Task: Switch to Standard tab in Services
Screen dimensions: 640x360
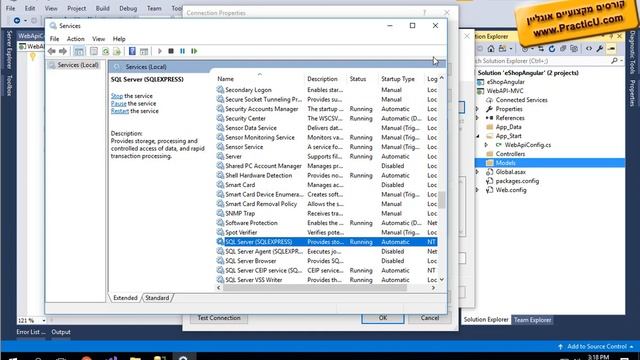Action: click(x=157, y=298)
